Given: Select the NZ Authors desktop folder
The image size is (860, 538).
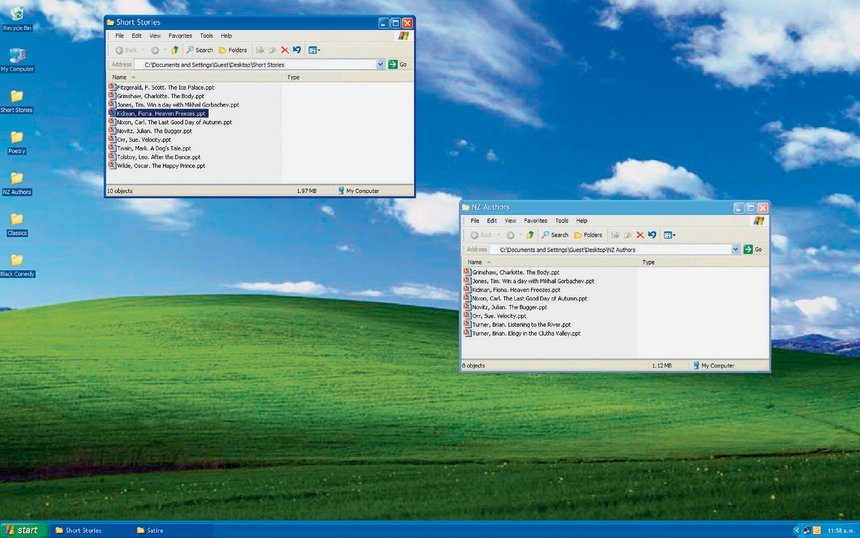Looking at the screenshot, I should coord(17,183).
